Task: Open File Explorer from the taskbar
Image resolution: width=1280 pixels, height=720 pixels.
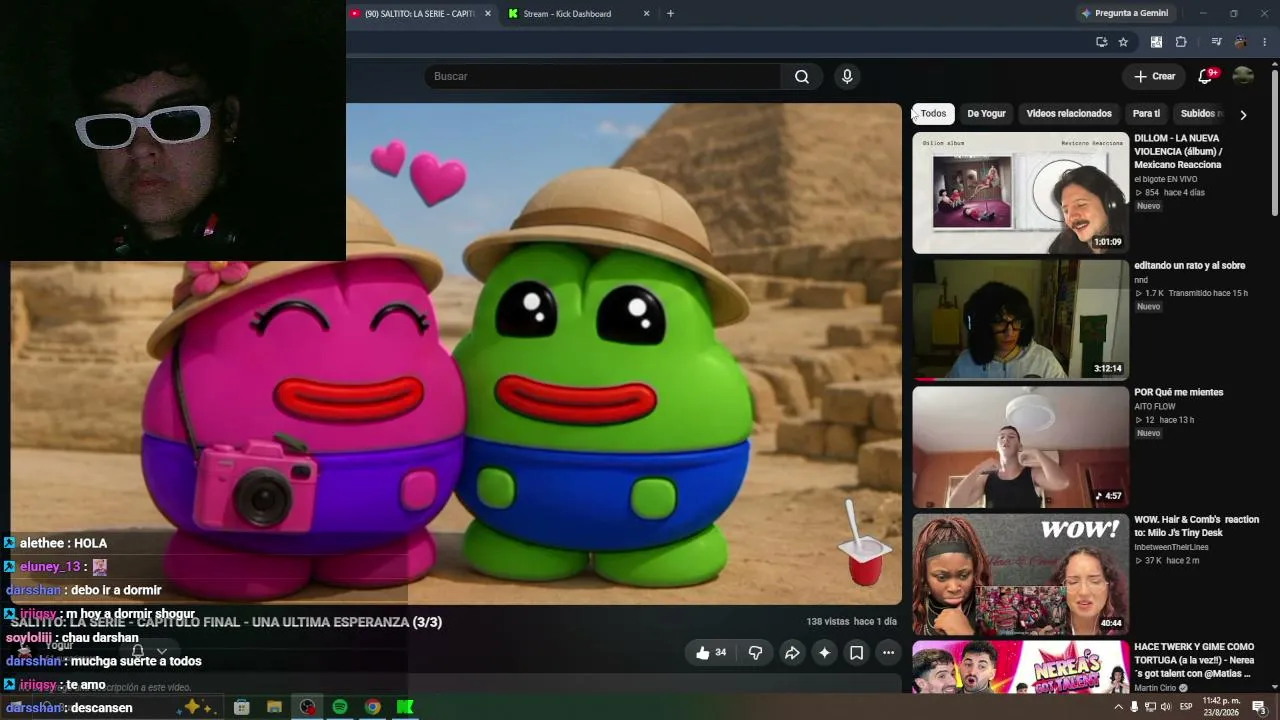Action: 274,707
